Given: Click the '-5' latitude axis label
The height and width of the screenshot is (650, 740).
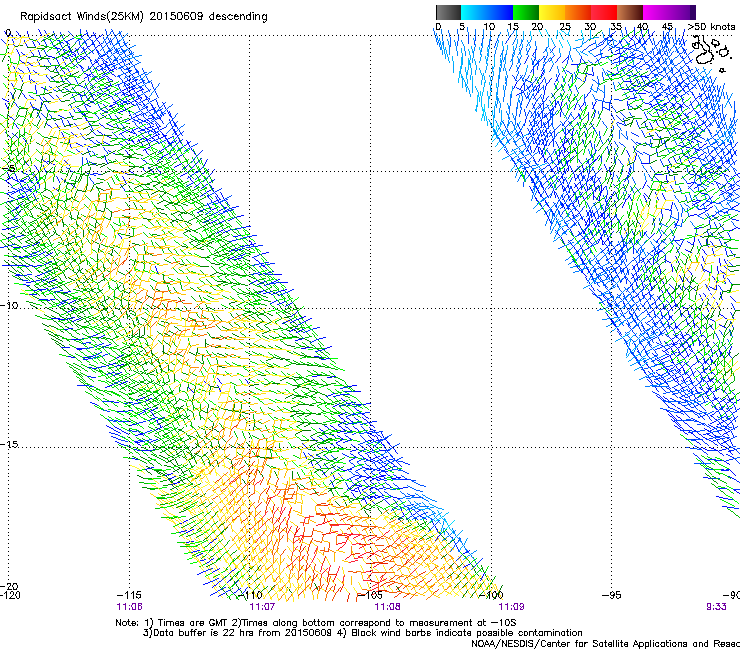Looking at the screenshot, I should 9,169.
